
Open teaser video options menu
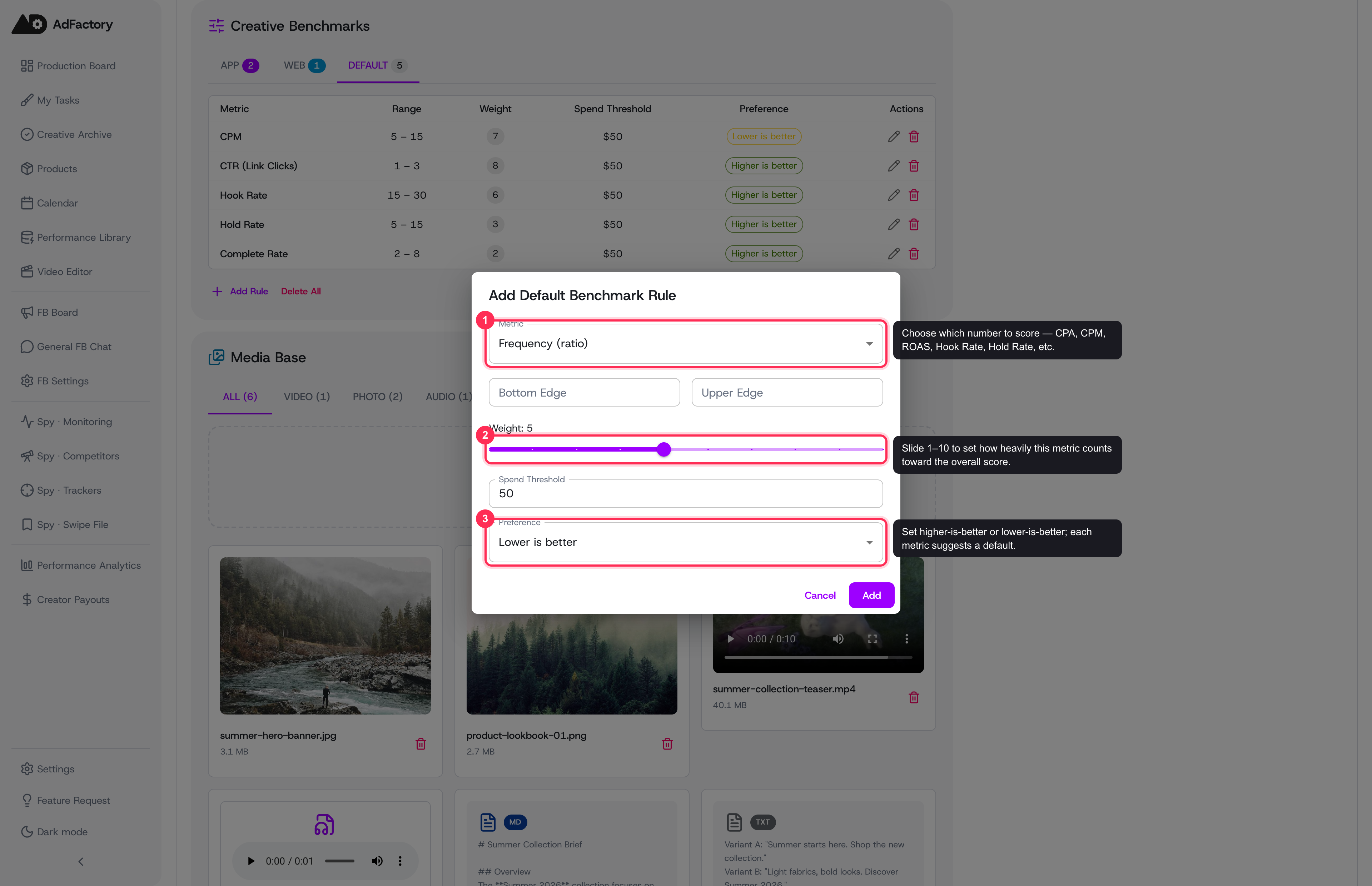point(906,639)
